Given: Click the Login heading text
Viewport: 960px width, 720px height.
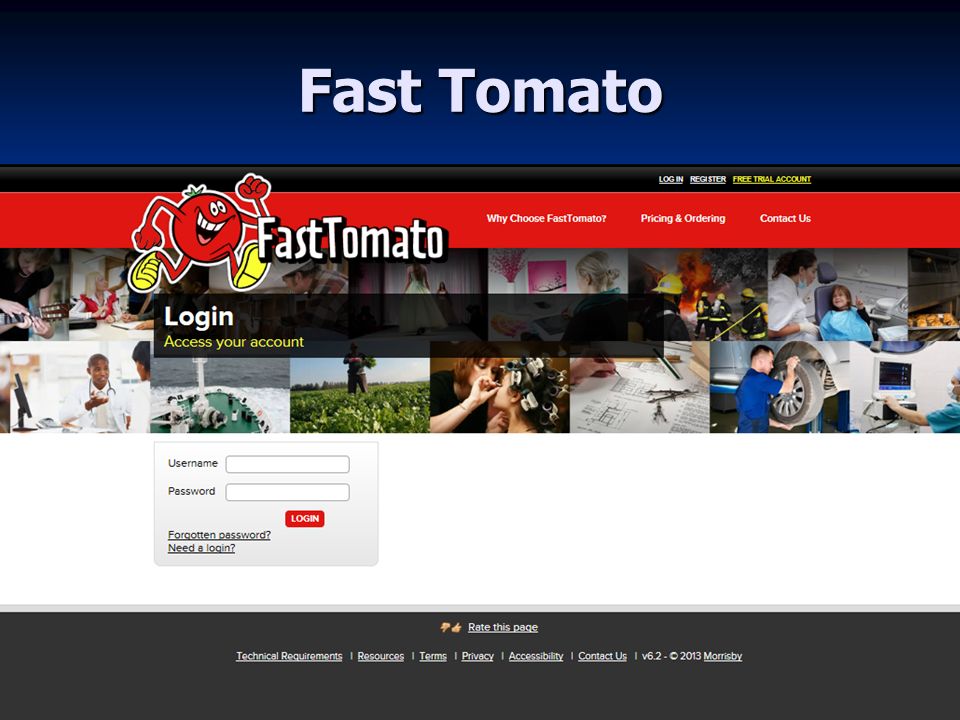Looking at the screenshot, I should point(198,317).
